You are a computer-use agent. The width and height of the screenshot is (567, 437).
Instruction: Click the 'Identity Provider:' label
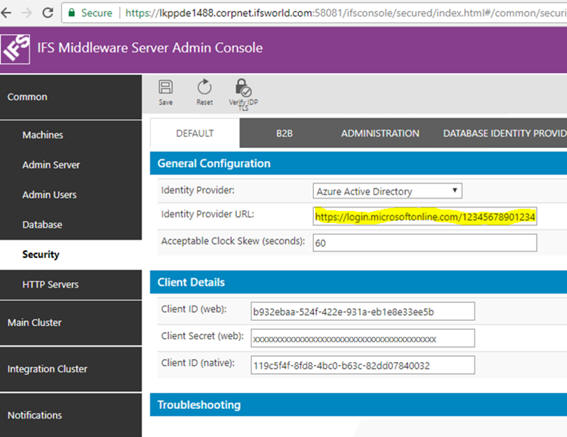197,190
